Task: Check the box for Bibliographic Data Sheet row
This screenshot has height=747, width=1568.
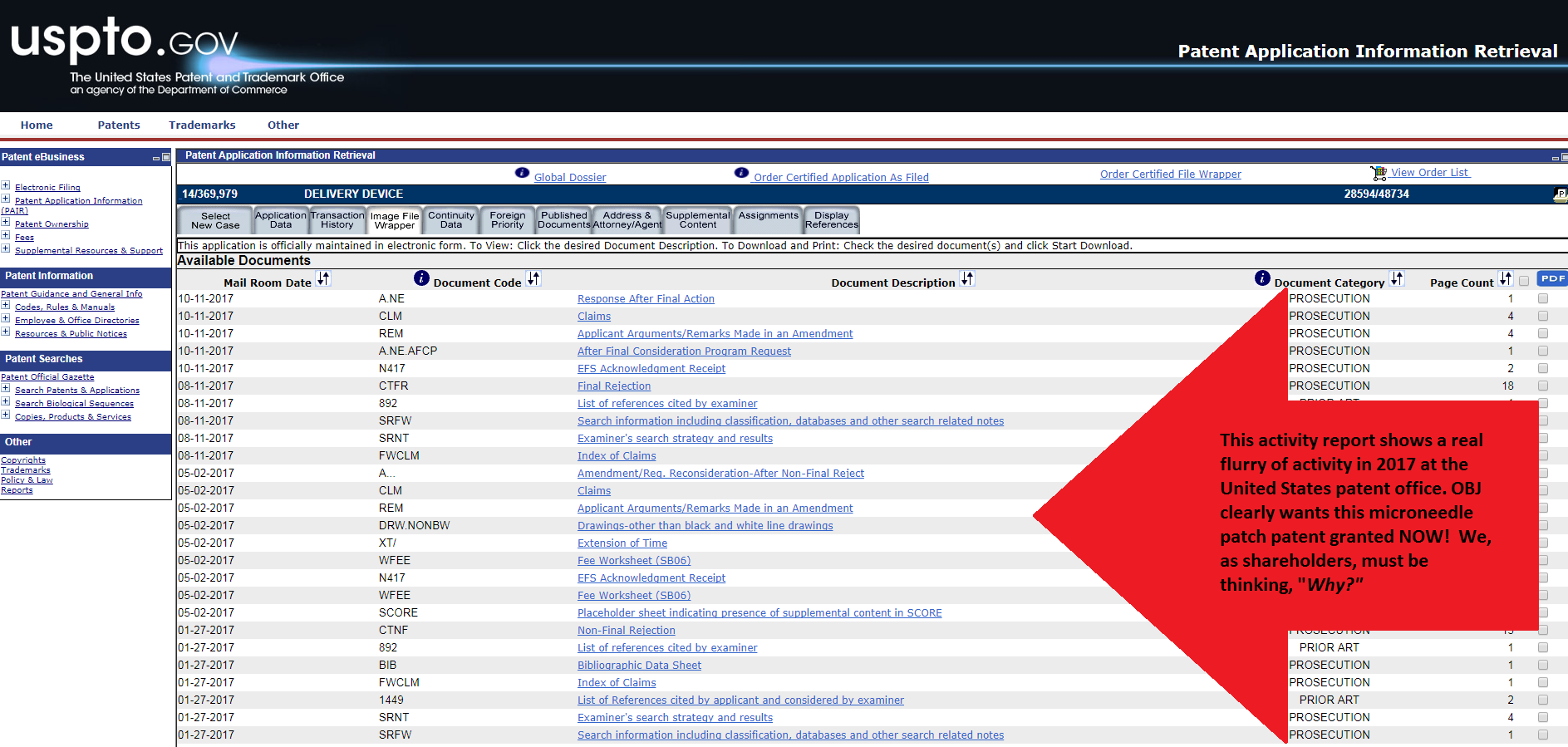Action: pyautogui.click(x=1543, y=665)
